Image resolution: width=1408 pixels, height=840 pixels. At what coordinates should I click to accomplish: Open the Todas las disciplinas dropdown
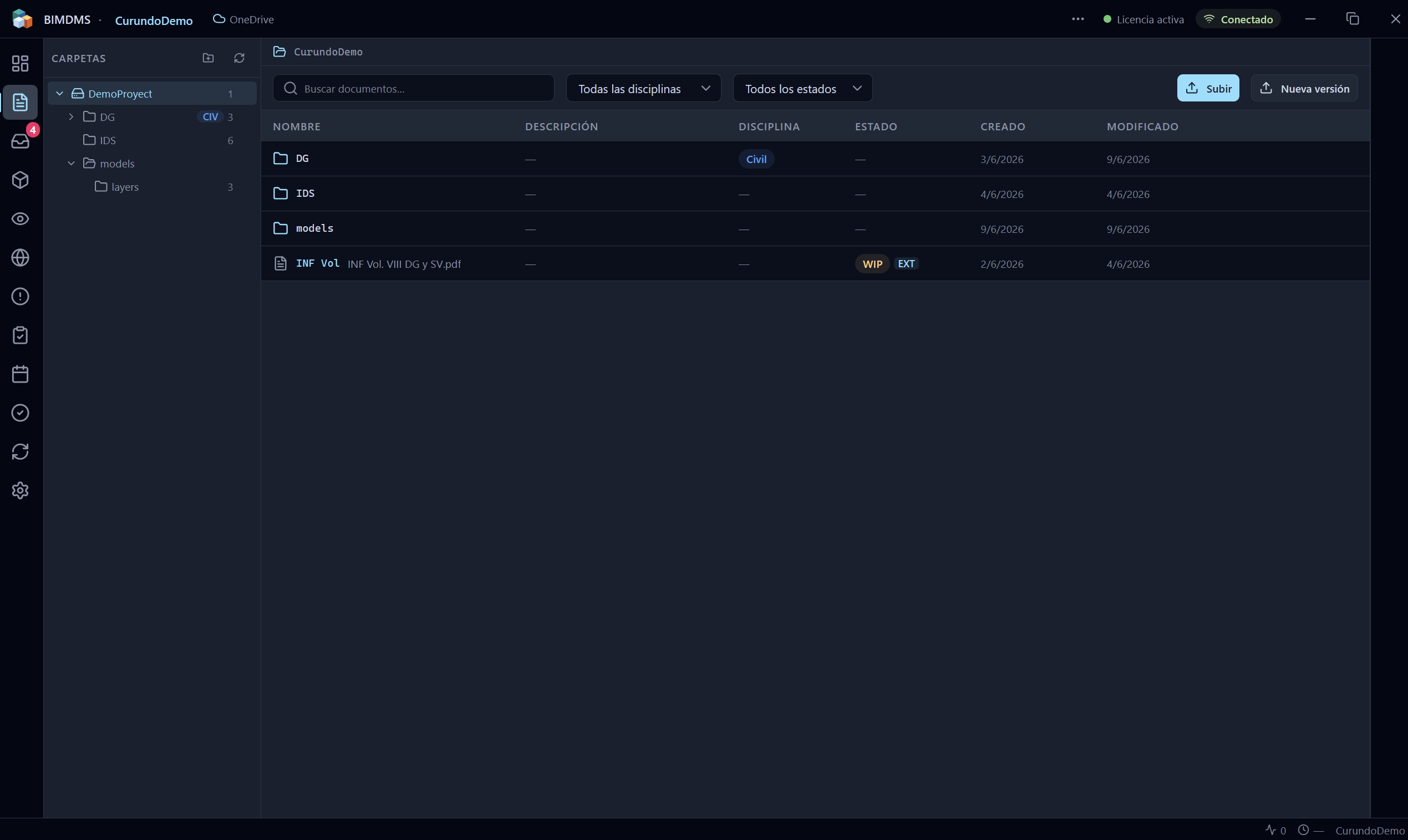tap(644, 88)
